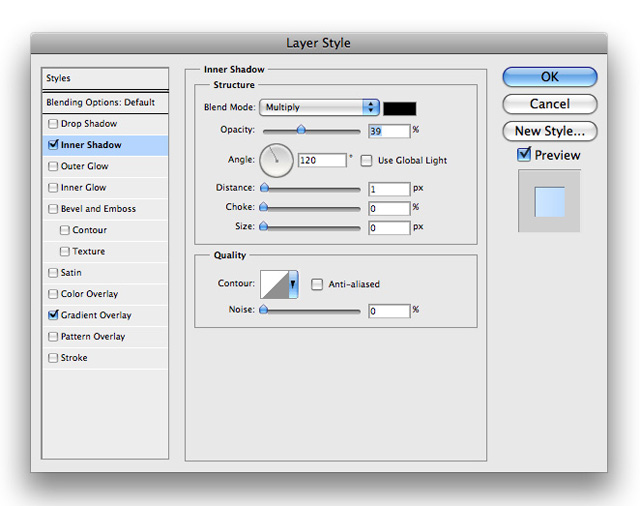Select the Outer Glow style label
The image size is (640, 506).
pyautogui.click(x=84, y=166)
